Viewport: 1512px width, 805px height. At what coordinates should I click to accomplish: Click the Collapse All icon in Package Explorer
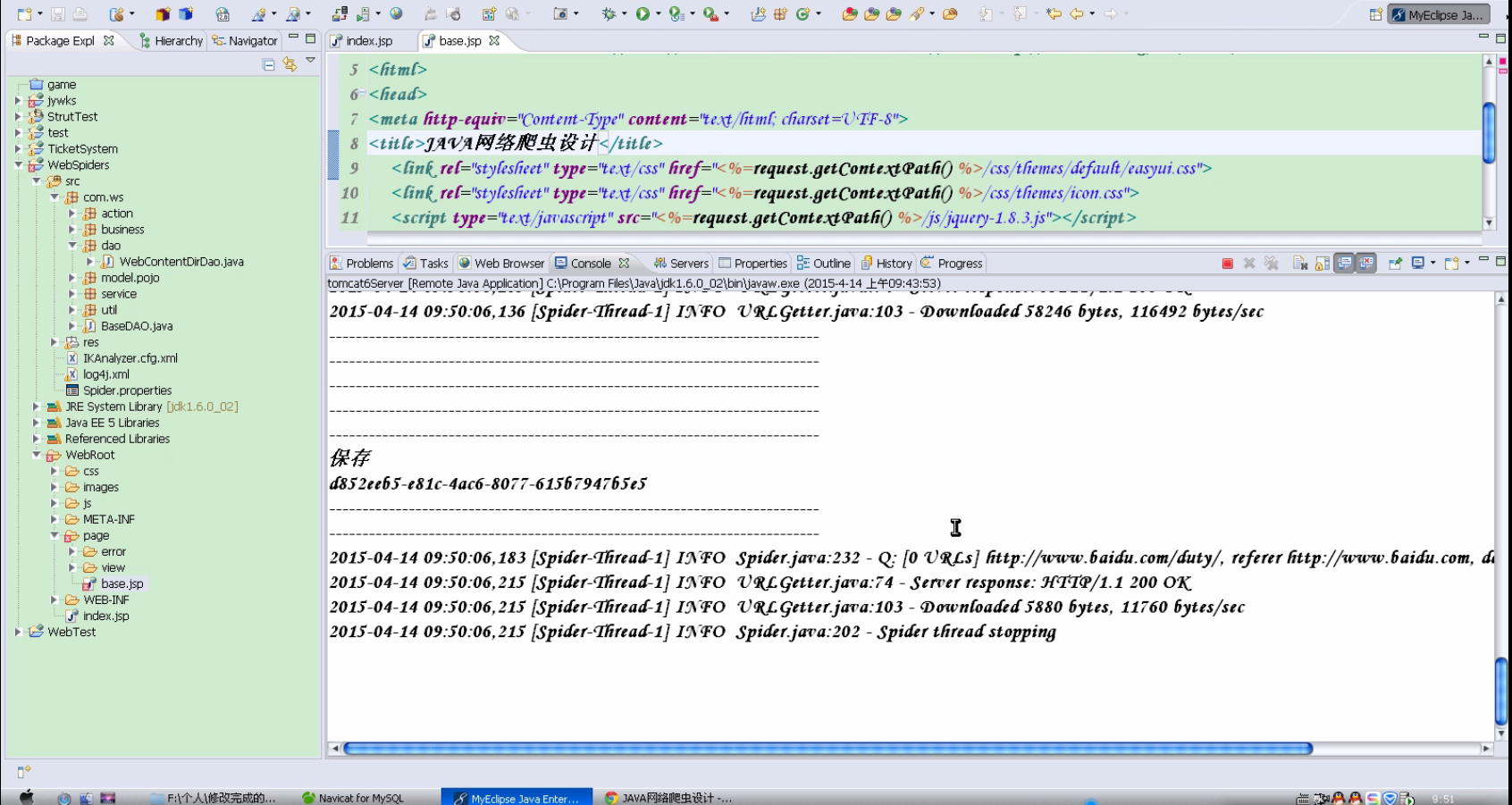[268, 64]
